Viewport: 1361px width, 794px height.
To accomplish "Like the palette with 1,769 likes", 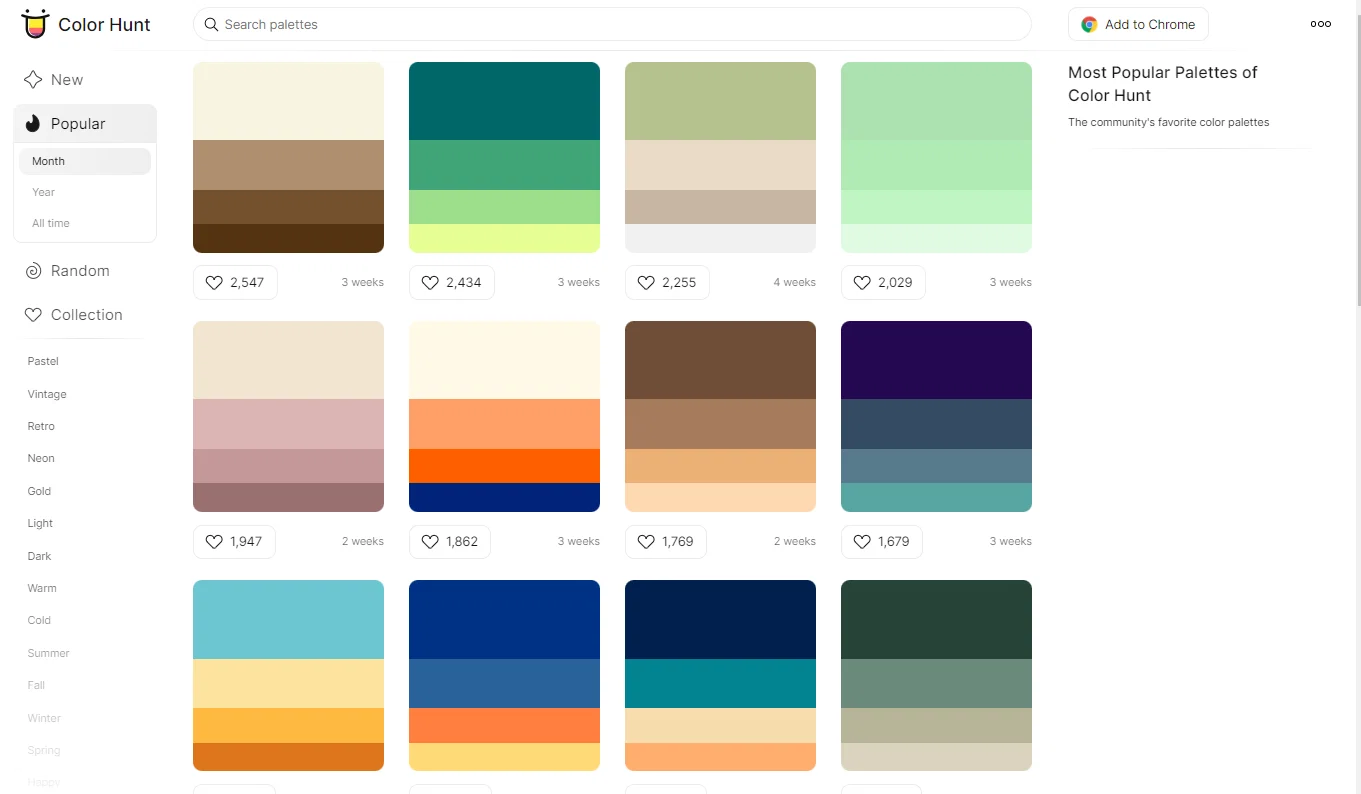I will coord(666,542).
